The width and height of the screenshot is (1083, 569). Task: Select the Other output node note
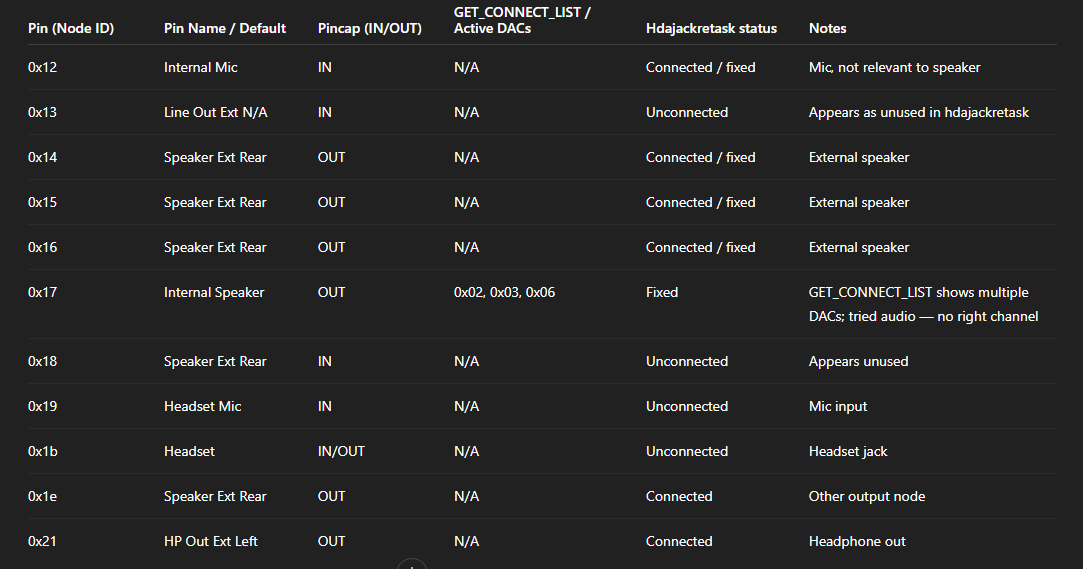[867, 496]
